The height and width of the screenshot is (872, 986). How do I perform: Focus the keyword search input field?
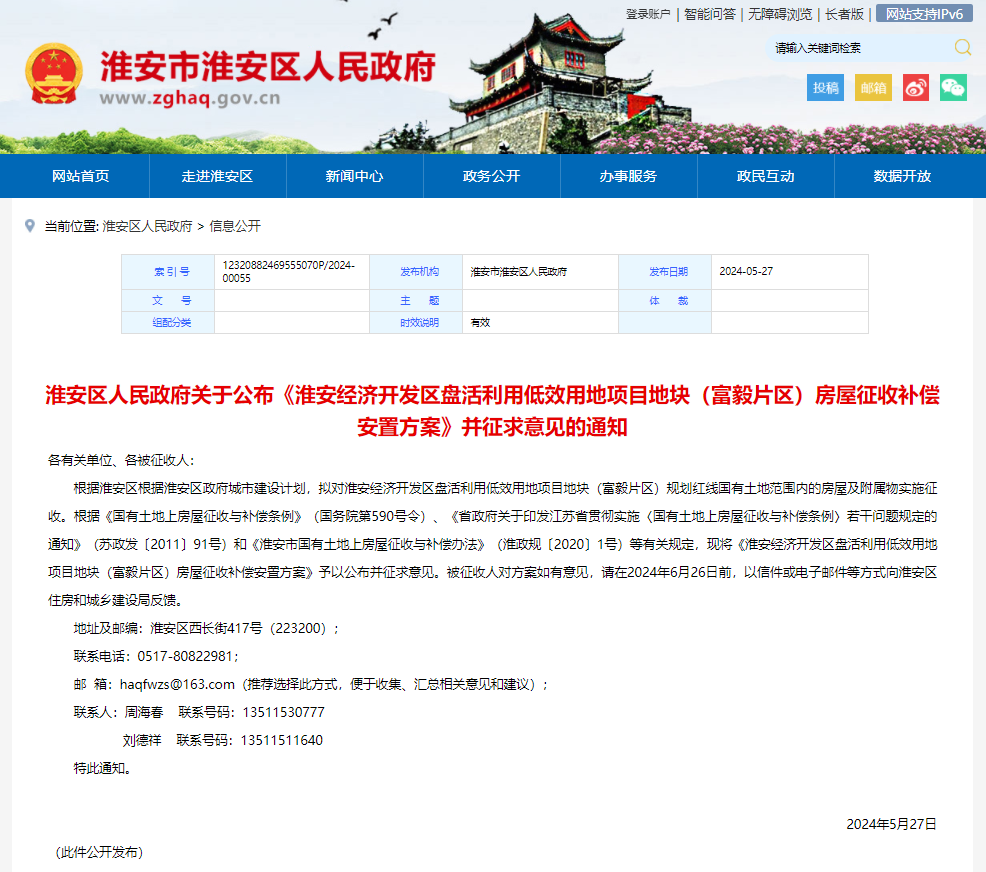(x=859, y=48)
